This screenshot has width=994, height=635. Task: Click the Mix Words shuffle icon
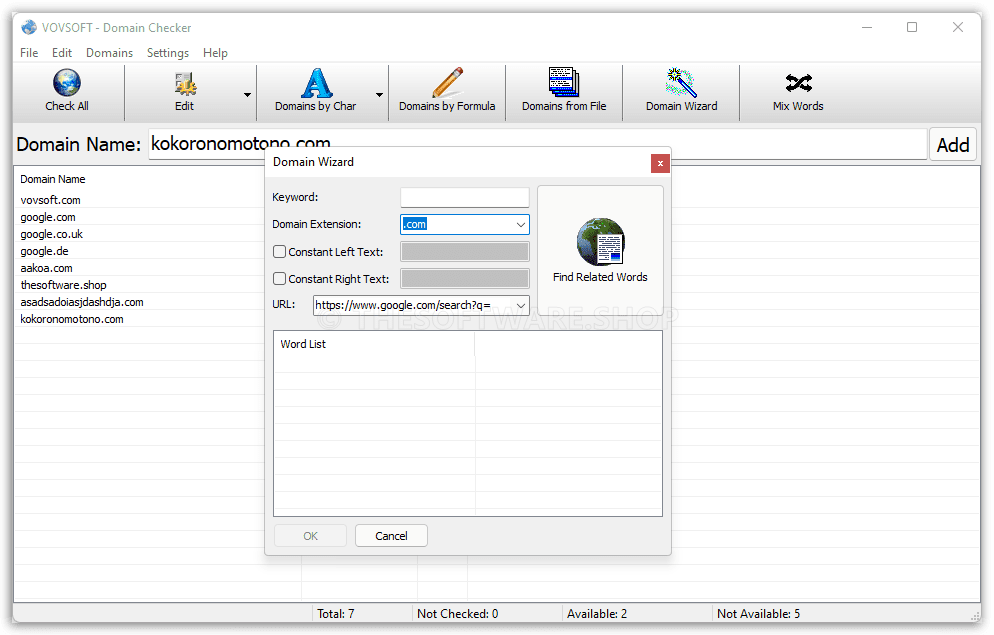(798, 83)
